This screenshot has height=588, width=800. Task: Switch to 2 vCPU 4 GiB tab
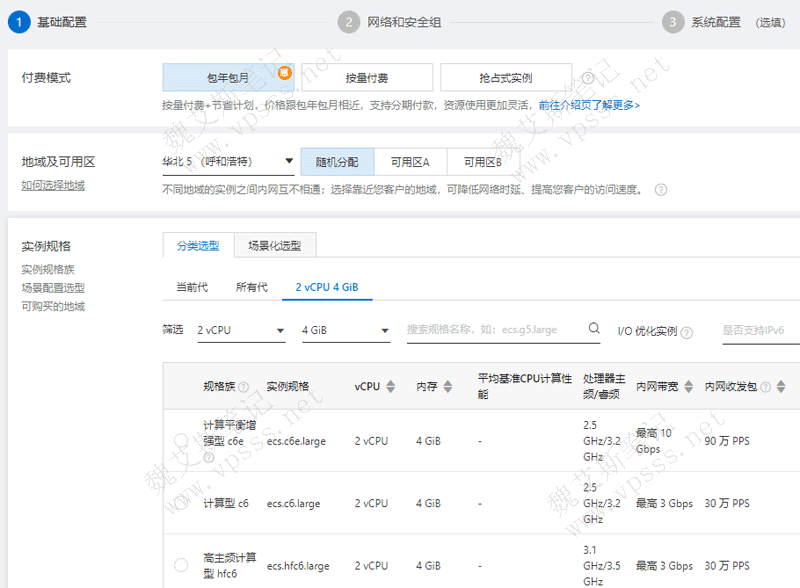pos(327,287)
